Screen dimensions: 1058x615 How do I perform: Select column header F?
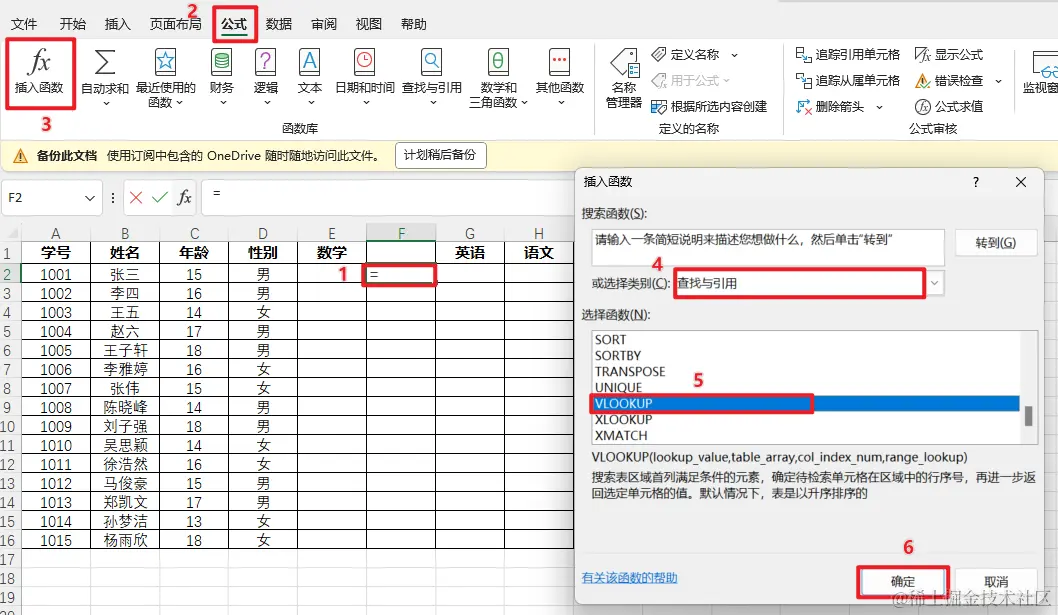point(401,234)
